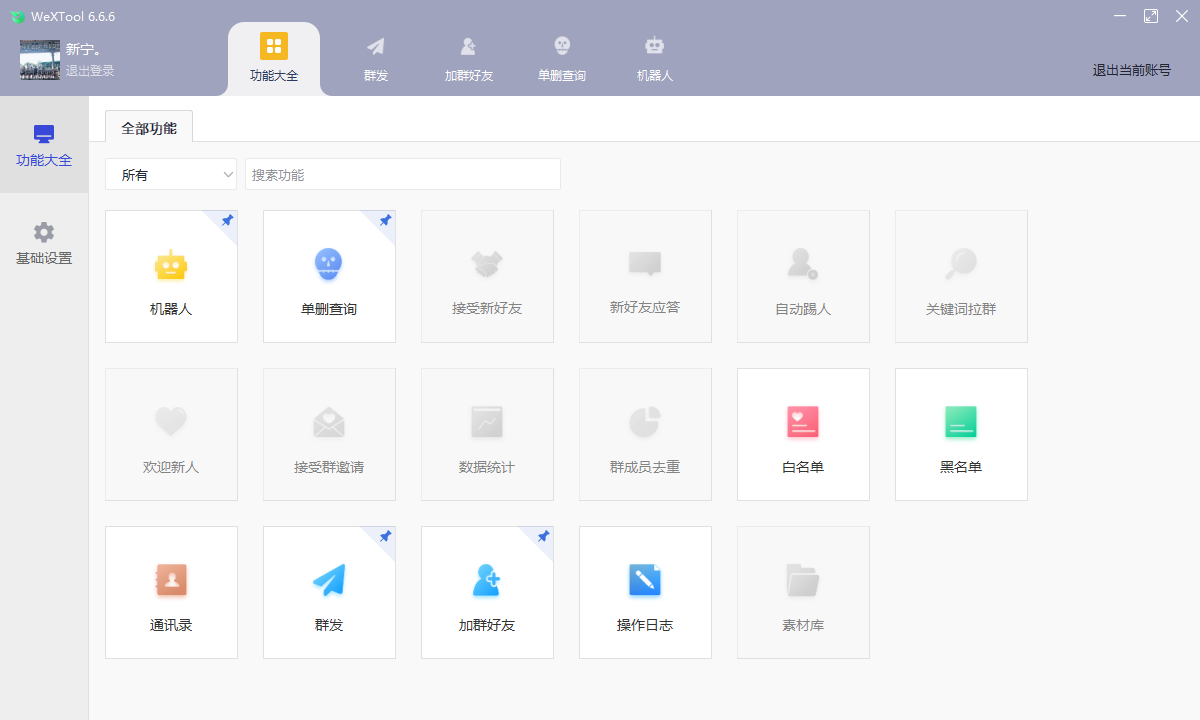
Task: Click the 新好友应答 chat bubble icon
Action: click(x=645, y=264)
